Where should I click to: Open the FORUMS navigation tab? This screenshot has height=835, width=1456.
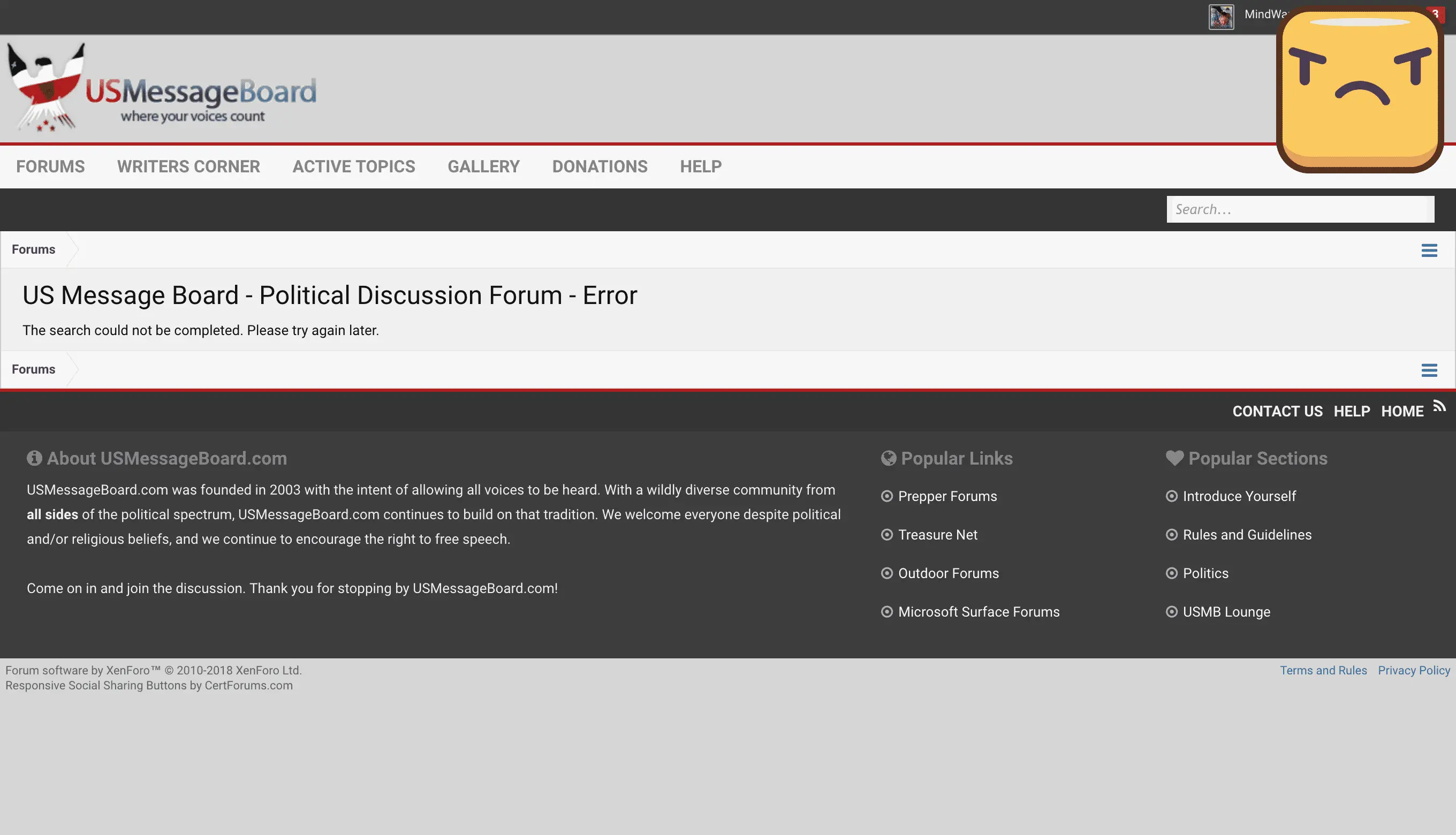pos(50,166)
